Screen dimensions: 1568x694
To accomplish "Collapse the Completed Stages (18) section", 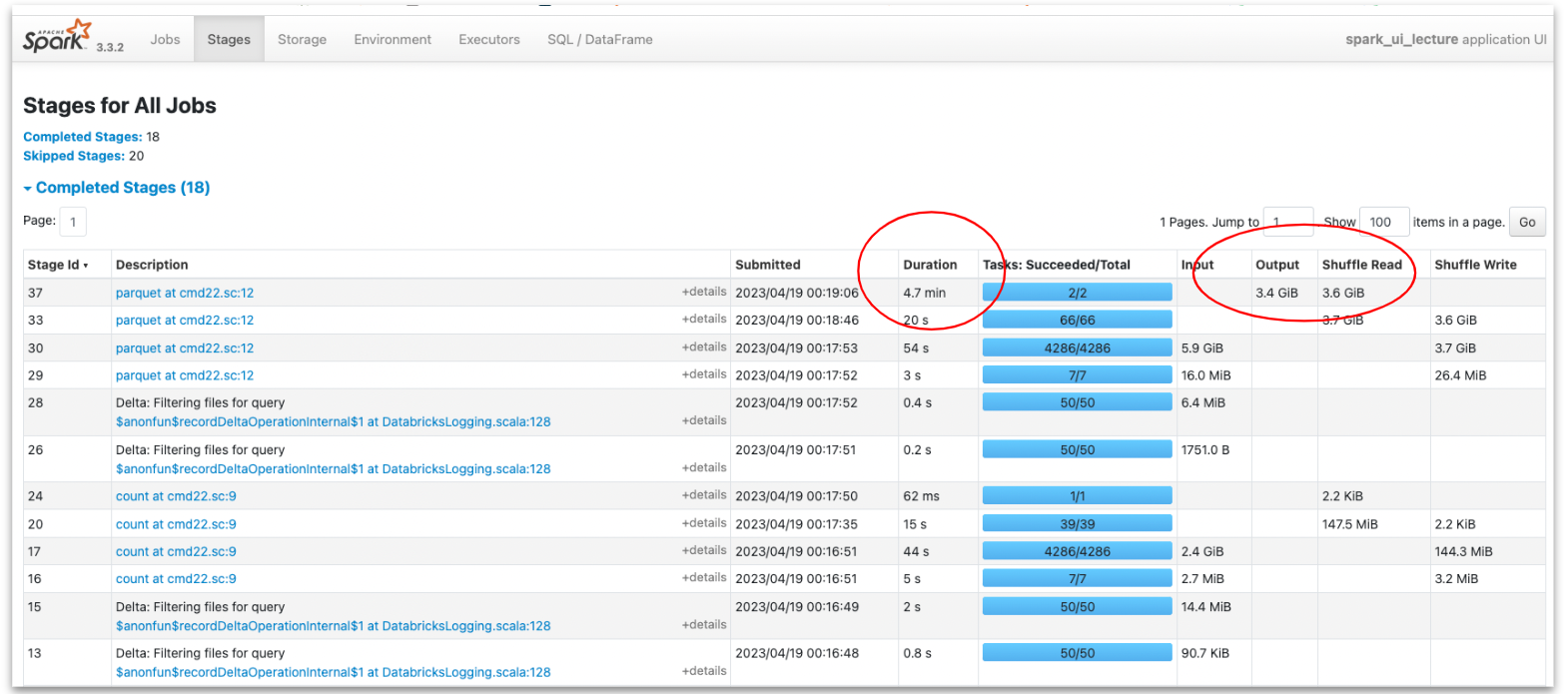I will (116, 188).
